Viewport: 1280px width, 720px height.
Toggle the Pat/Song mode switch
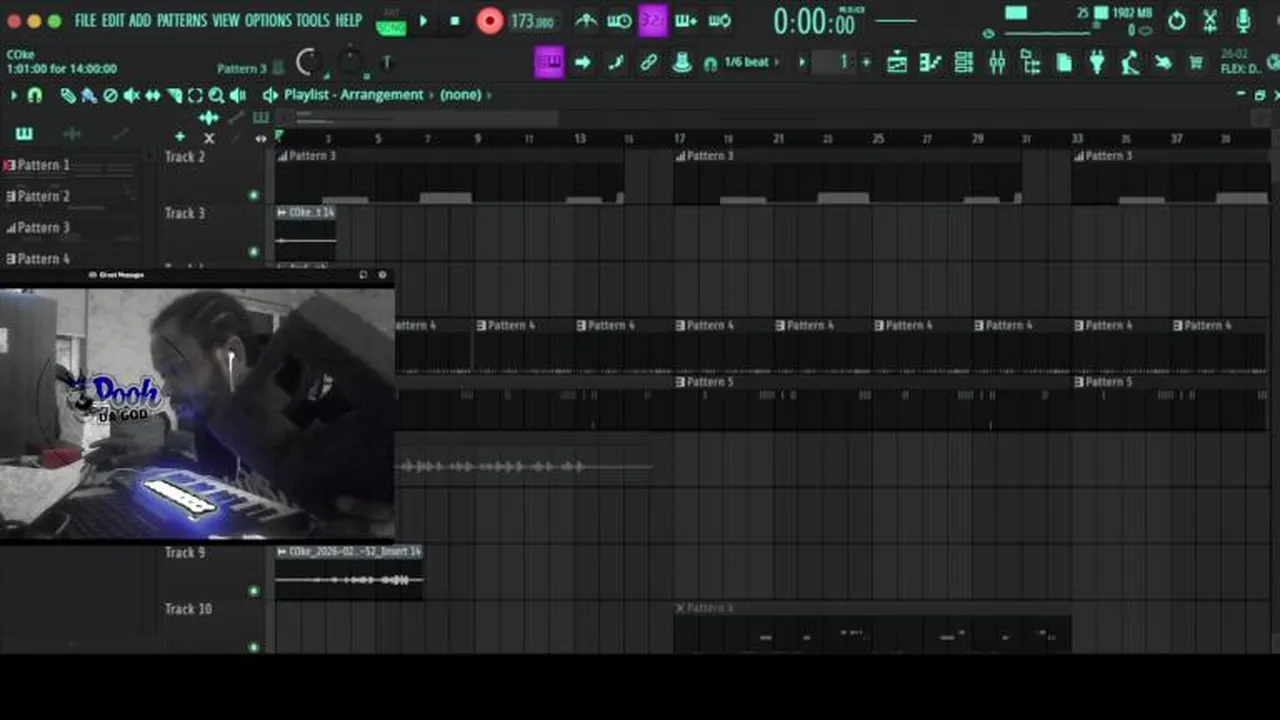coord(391,21)
